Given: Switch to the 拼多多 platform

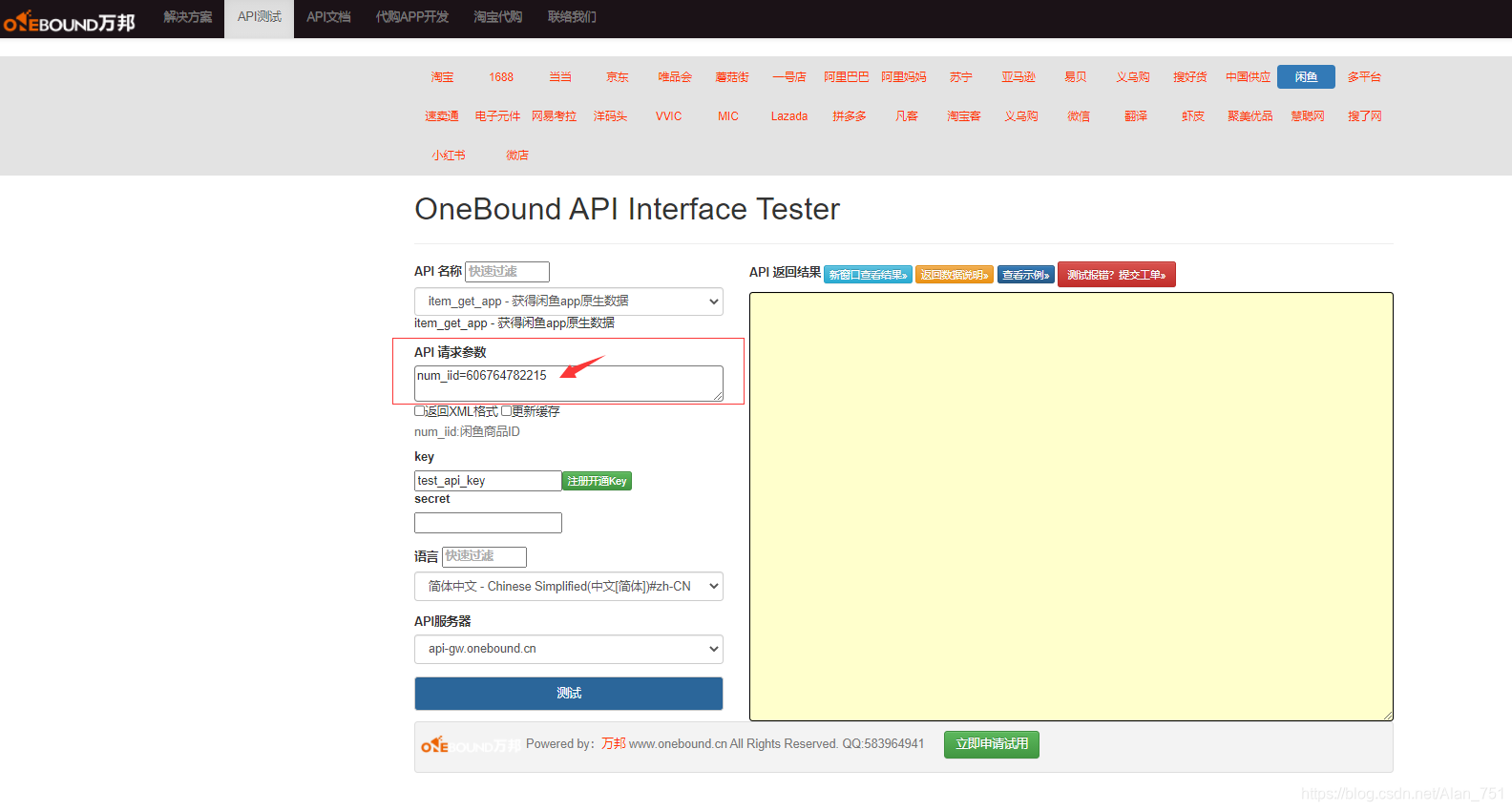Looking at the screenshot, I should click(850, 116).
